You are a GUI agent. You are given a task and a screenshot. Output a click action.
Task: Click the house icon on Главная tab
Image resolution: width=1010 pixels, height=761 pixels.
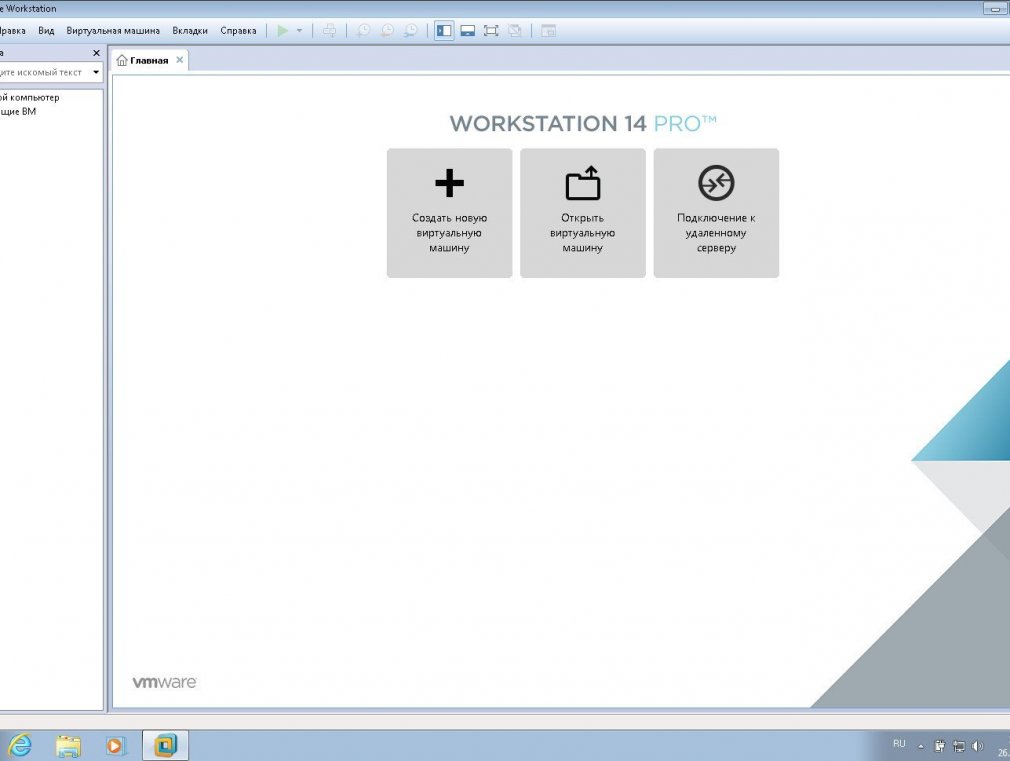point(122,60)
